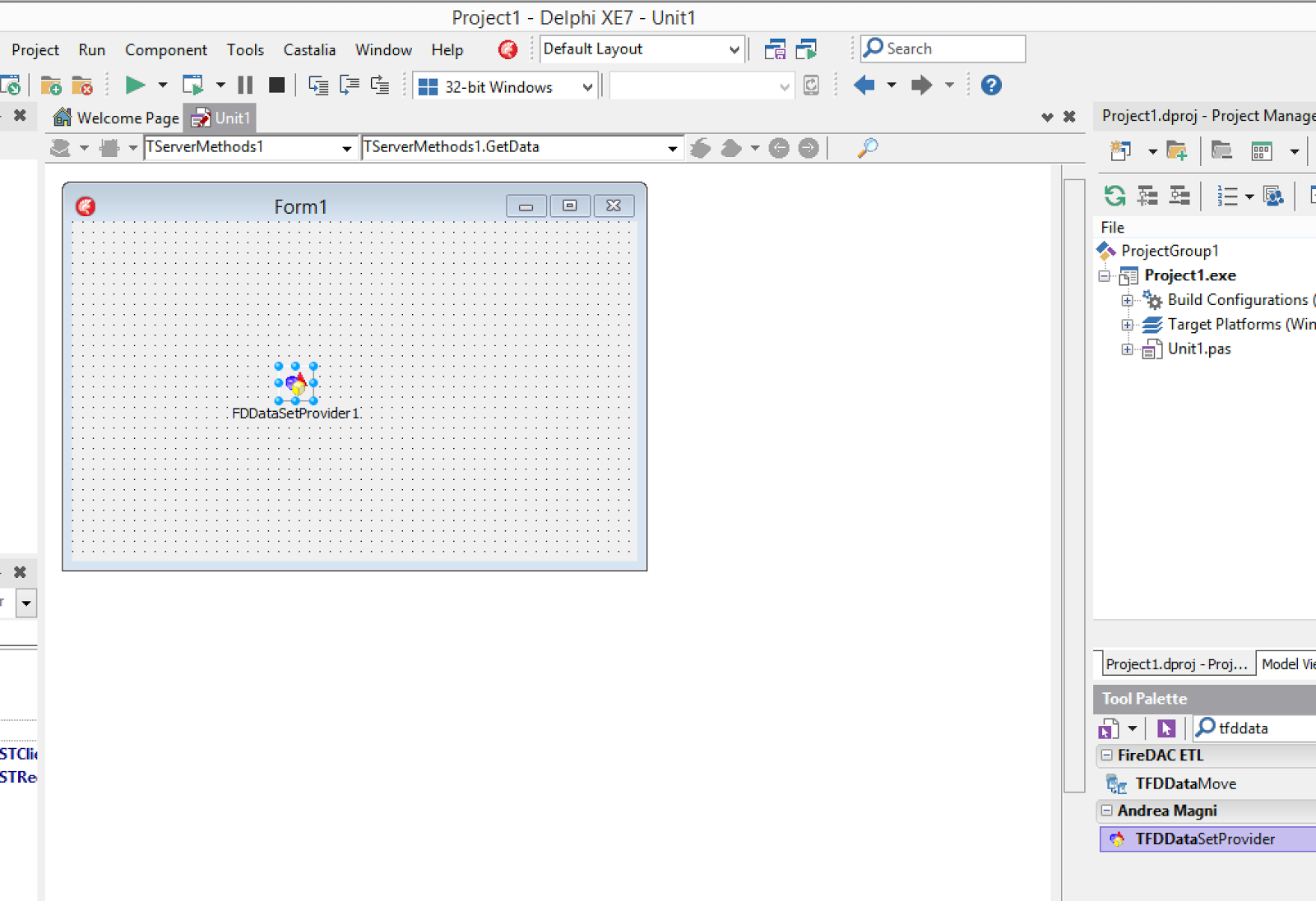Image resolution: width=1316 pixels, height=901 pixels.
Task: Click the Views grid icon in Project Manager
Action: 1262,151
